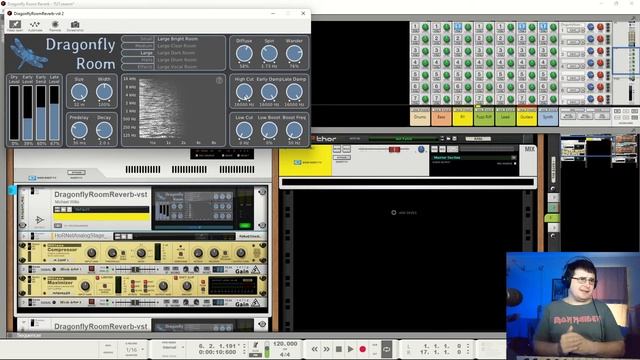Click the Add Device button in the empty rack
This screenshot has width=640, height=360.
[x=404, y=213]
